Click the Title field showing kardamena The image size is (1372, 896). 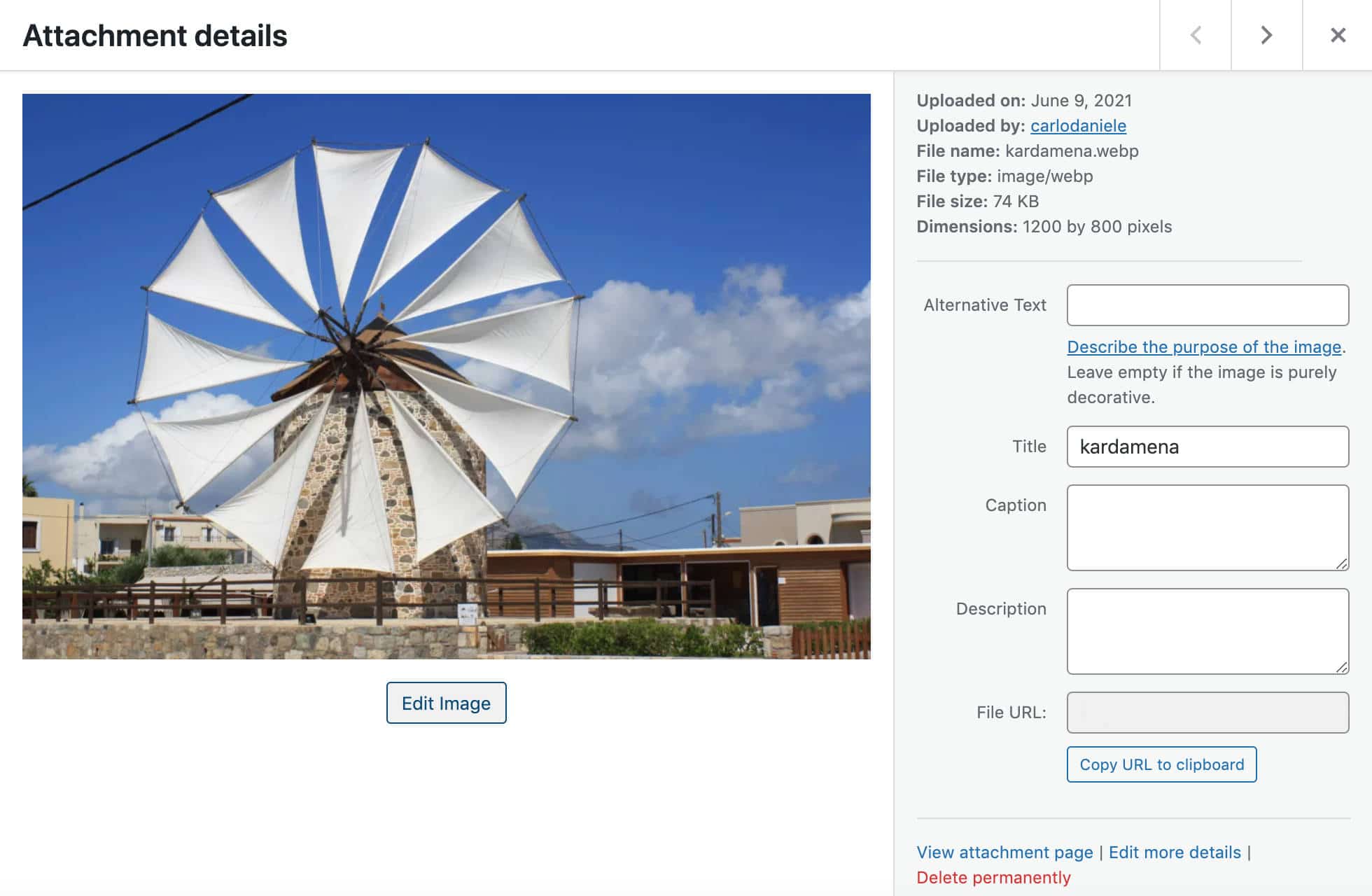[x=1208, y=446]
